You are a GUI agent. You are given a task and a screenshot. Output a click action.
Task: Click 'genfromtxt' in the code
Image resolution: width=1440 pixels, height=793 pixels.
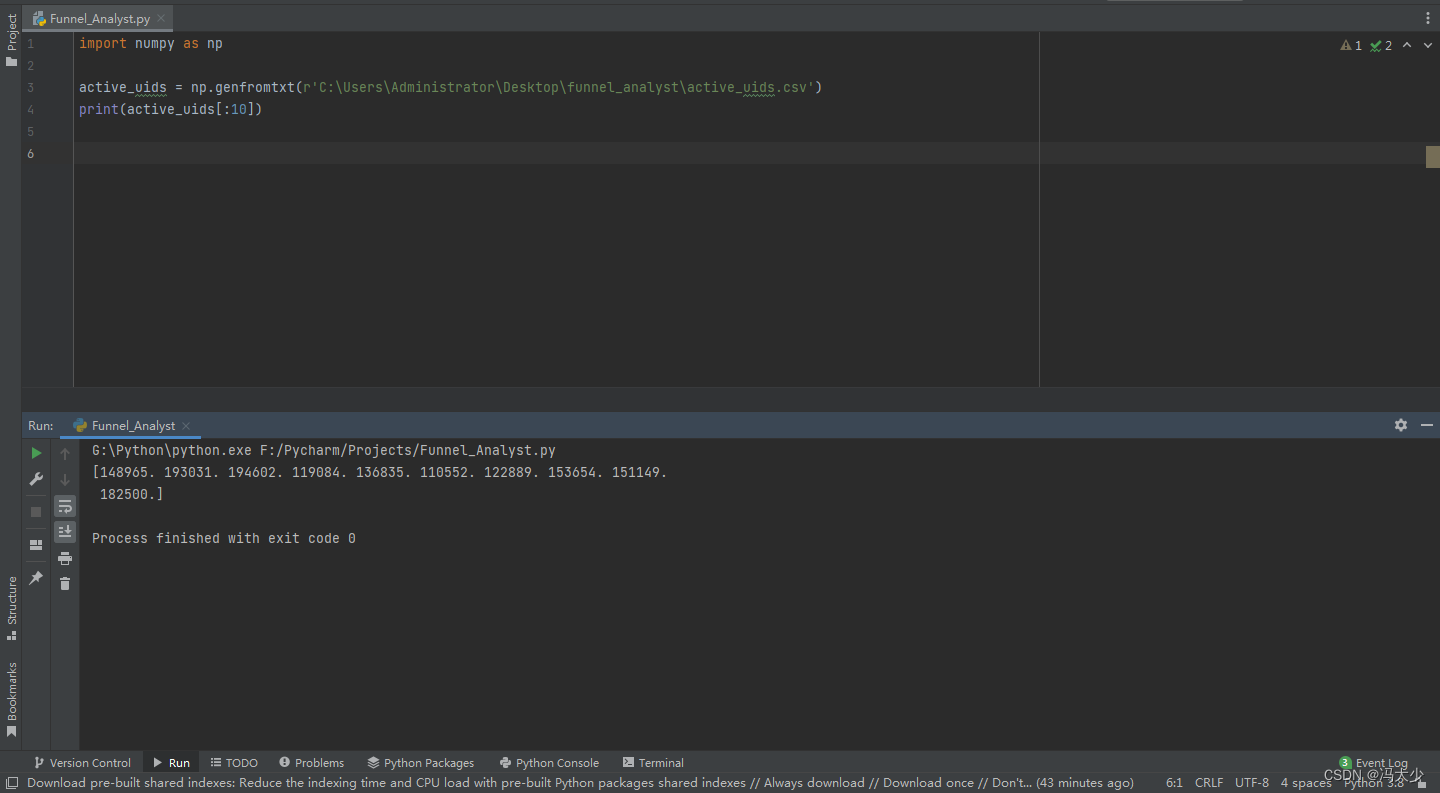coord(255,88)
